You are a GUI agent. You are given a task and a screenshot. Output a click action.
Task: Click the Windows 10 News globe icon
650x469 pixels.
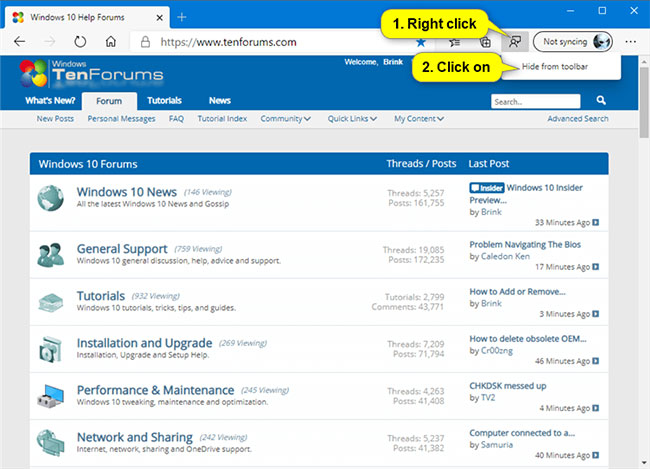point(50,198)
